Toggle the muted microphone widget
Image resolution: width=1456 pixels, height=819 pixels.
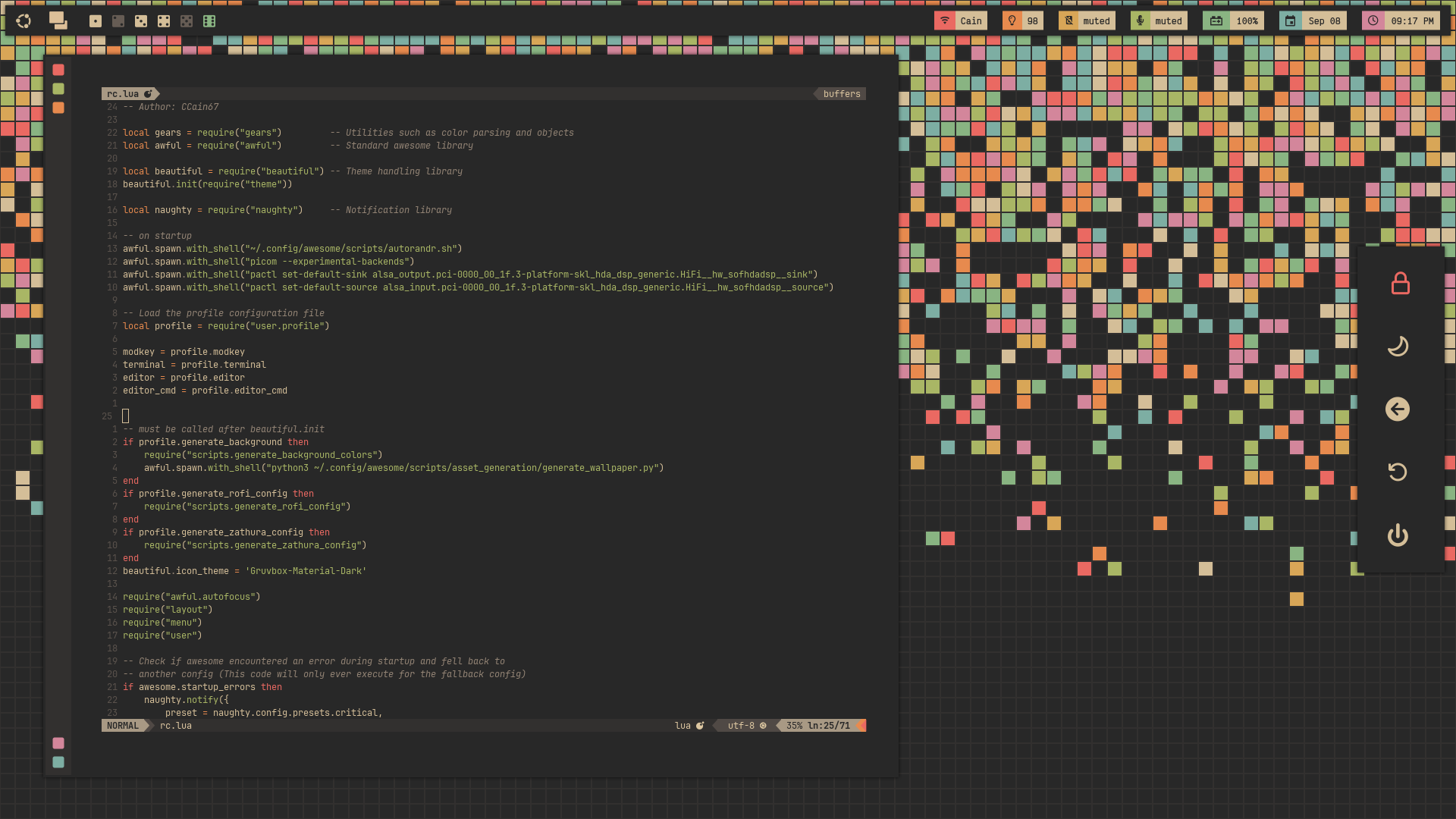tap(1159, 21)
